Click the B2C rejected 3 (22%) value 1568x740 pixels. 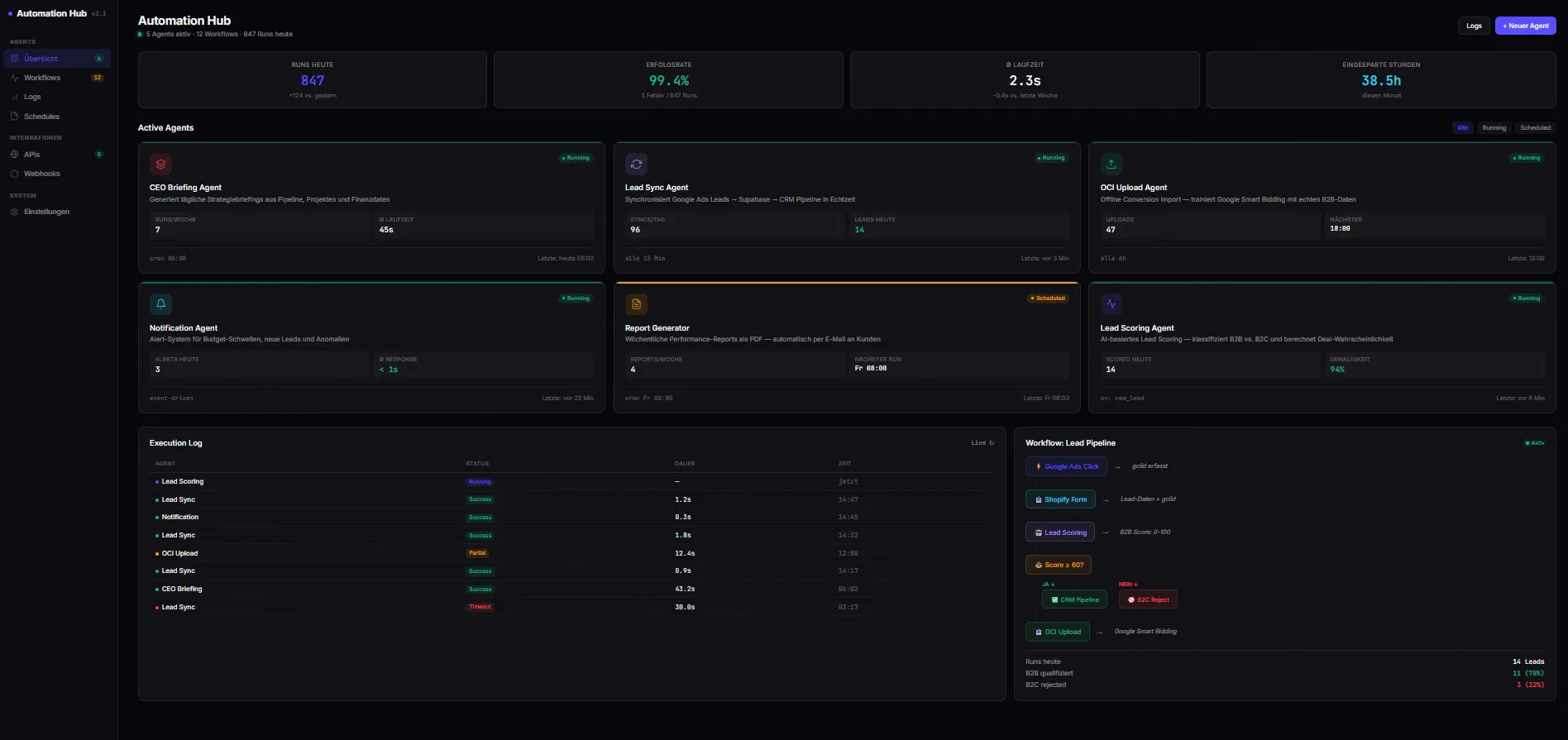pyautogui.click(x=1530, y=685)
